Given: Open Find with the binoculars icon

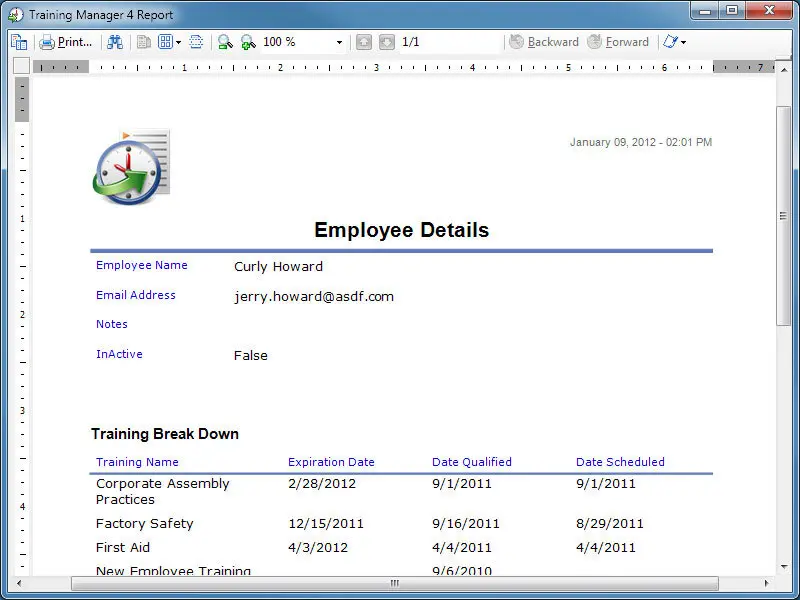Looking at the screenshot, I should 115,42.
